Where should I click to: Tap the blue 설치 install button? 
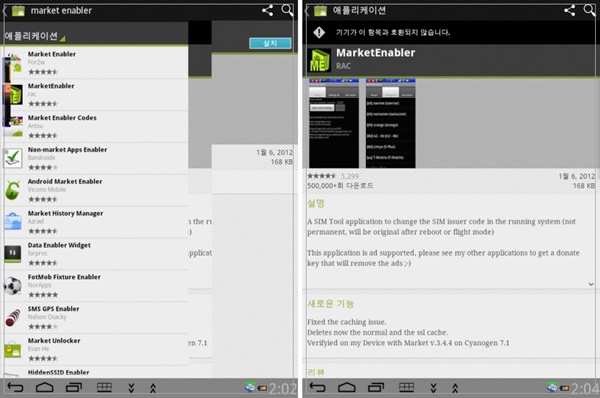270,43
